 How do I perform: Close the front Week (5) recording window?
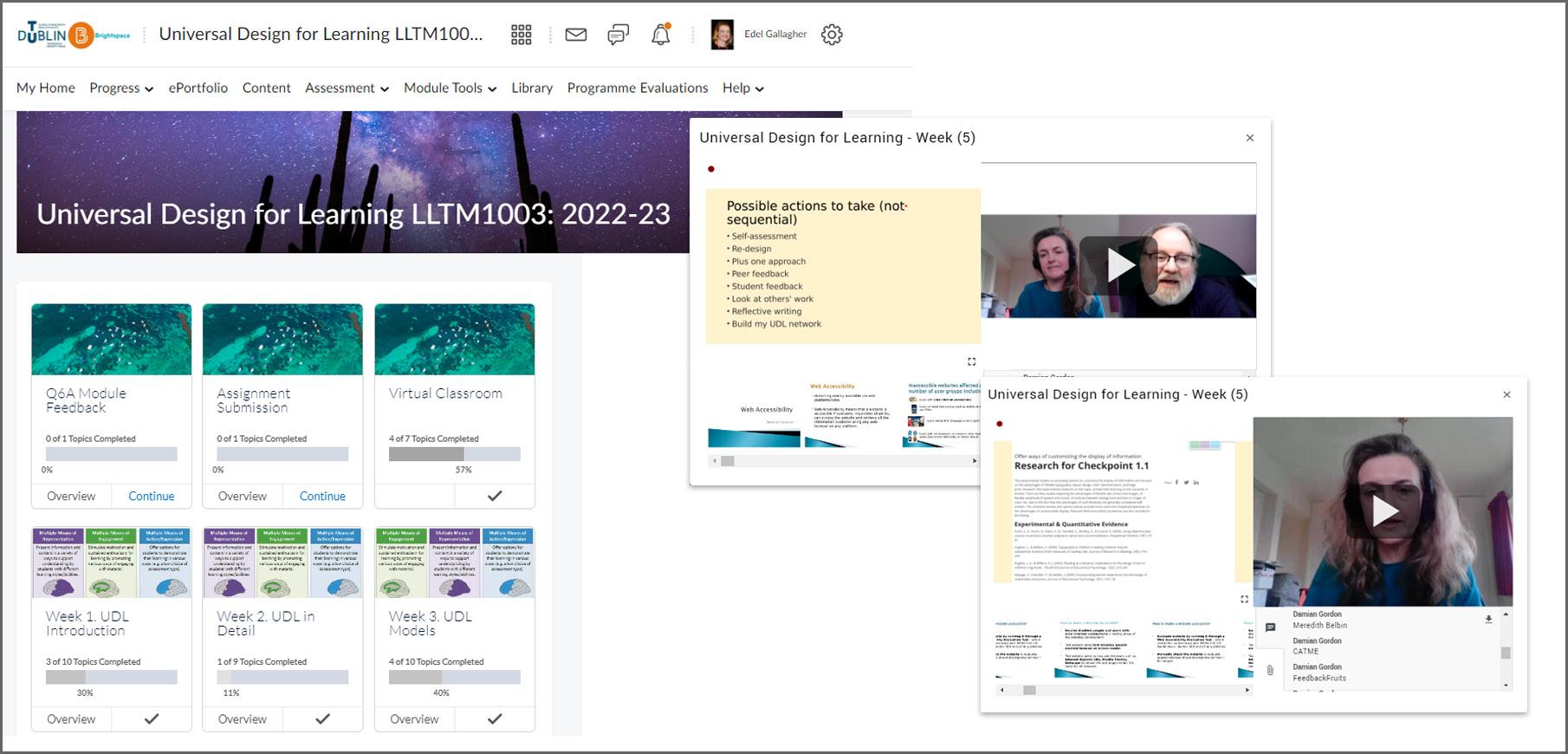coord(1506,394)
